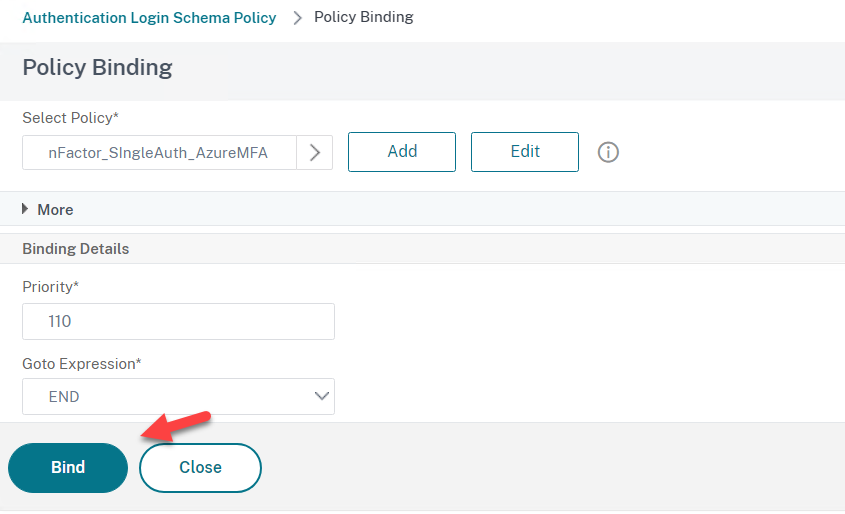
Task: Open the Goto Expression END dropdown
Action: 178,397
